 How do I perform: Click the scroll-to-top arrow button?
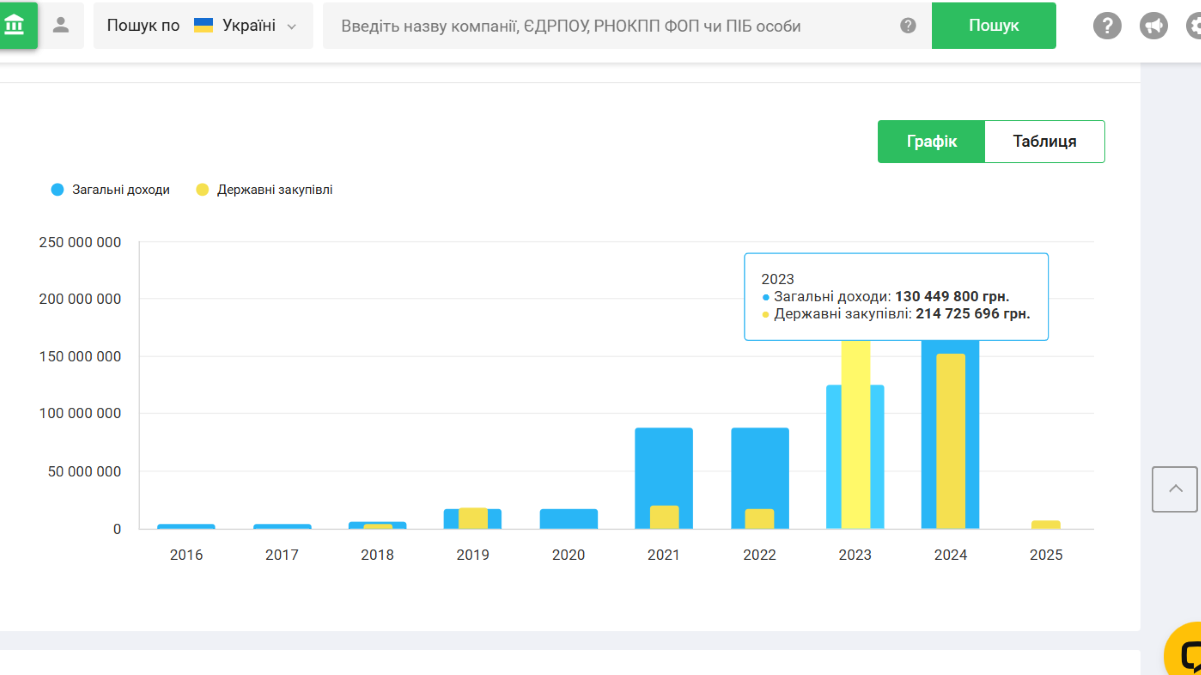(x=1175, y=489)
